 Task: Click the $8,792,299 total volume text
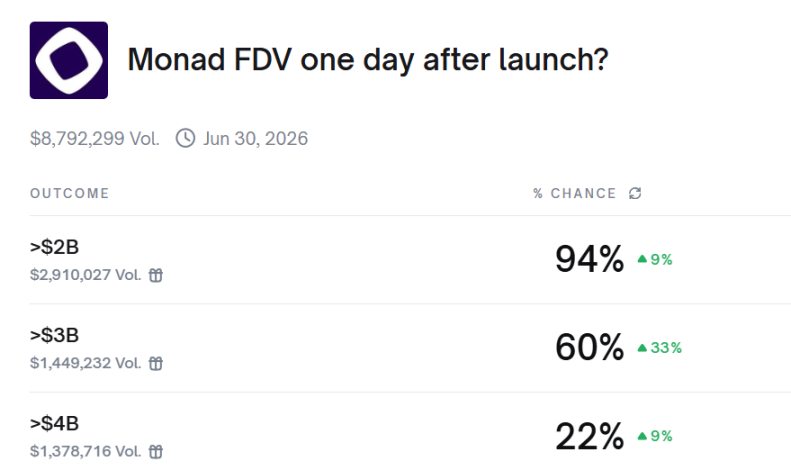94,138
